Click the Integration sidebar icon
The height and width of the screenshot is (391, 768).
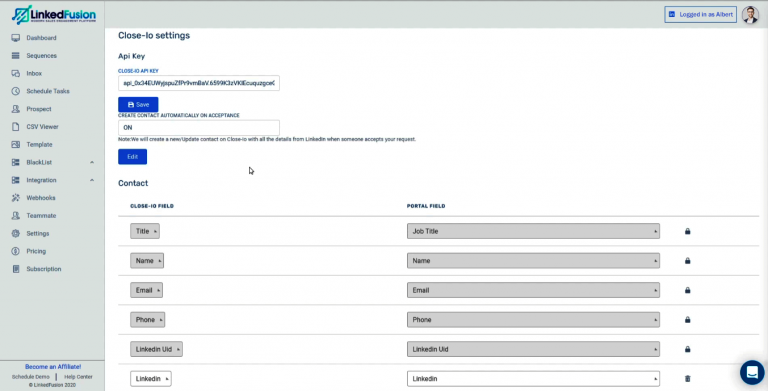16,180
